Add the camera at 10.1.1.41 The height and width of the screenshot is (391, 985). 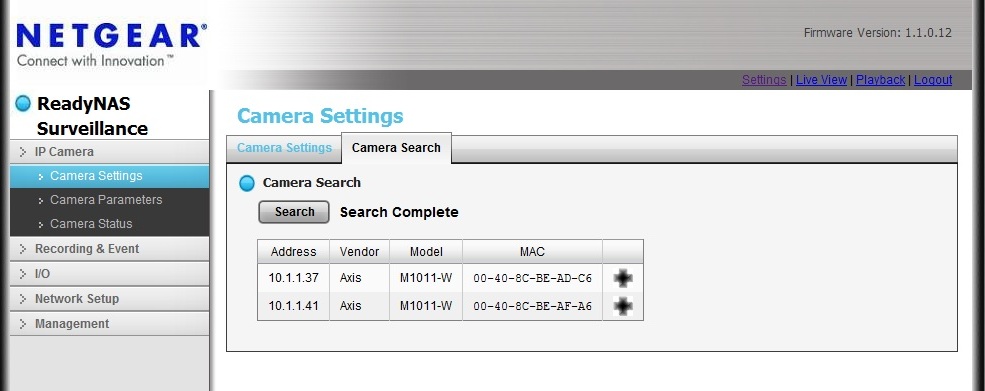tap(623, 307)
